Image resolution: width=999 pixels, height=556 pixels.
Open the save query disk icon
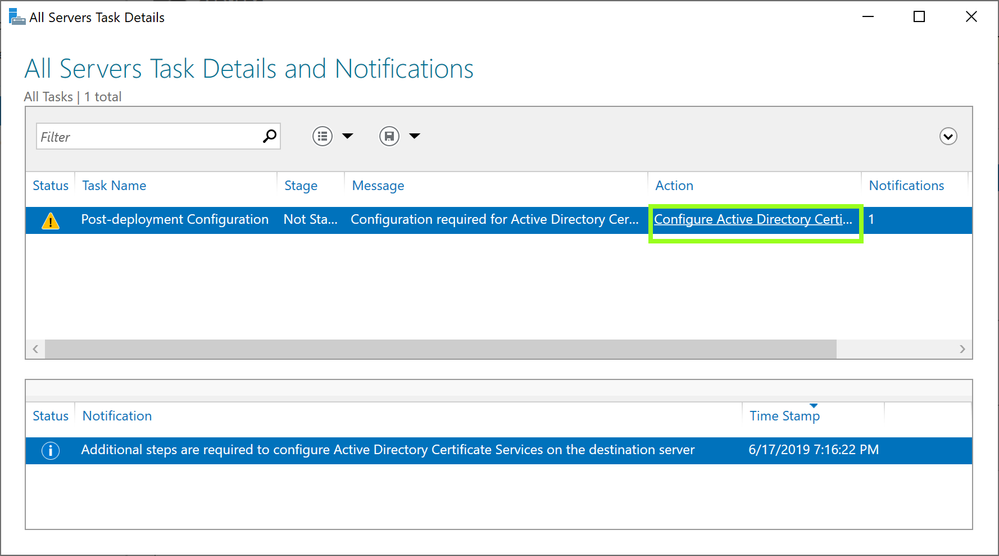tap(389, 136)
